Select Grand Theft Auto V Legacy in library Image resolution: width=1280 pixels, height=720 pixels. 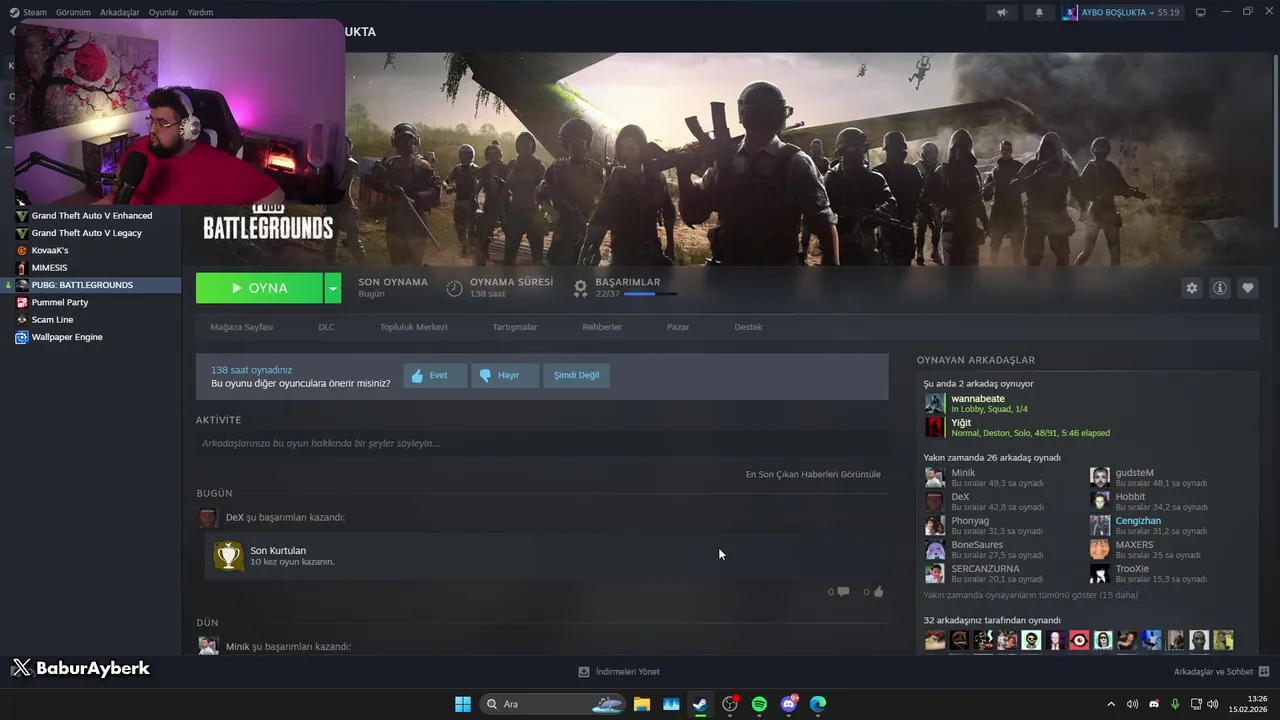point(86,233)
